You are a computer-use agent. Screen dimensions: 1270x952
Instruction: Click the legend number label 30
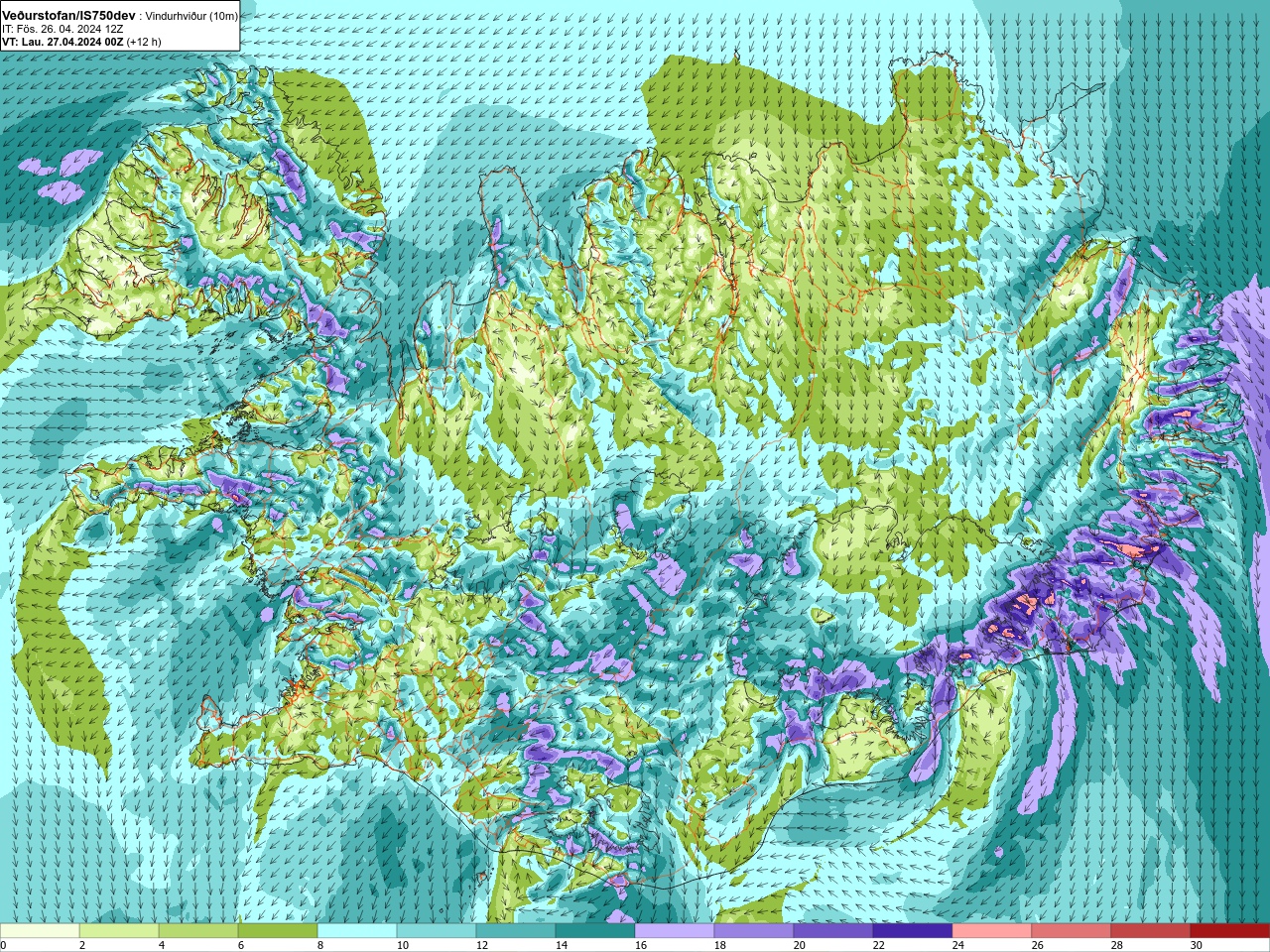[x=1197, y=945]
